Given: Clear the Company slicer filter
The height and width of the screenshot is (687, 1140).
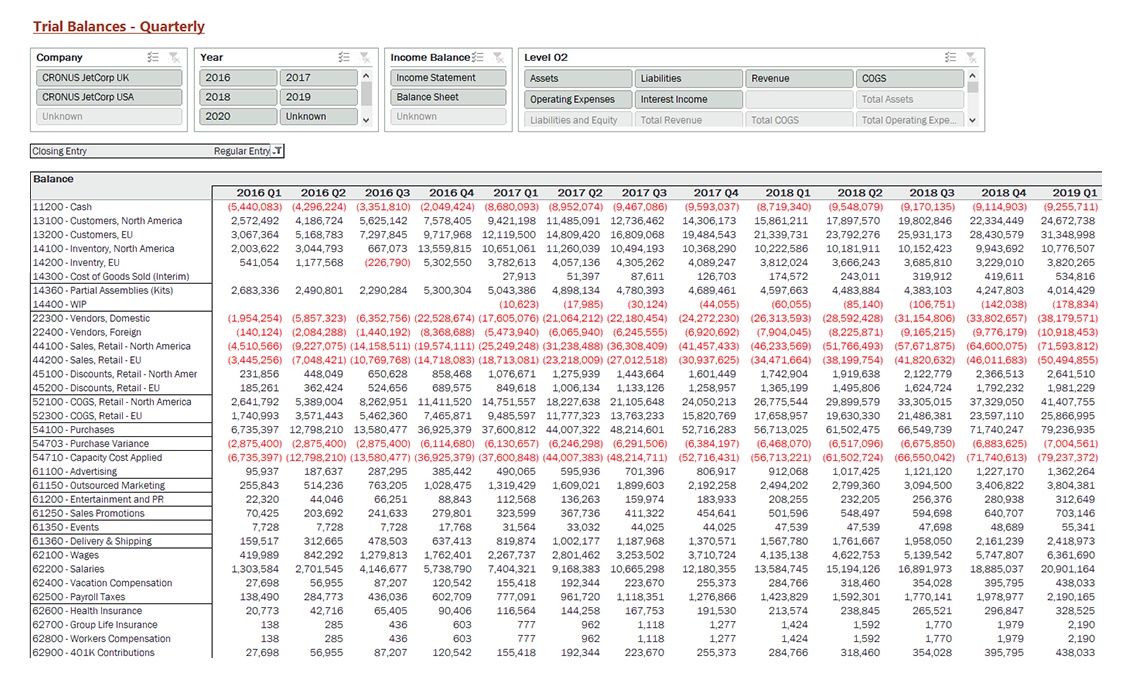Looking at the screenshot, I should 174,57.
